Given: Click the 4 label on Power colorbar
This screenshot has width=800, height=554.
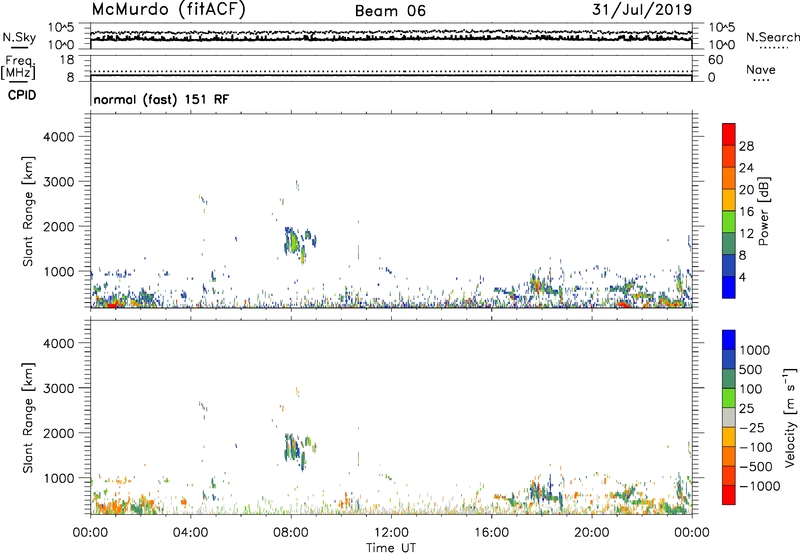Looking at the screenshot, I should (743, 277).
